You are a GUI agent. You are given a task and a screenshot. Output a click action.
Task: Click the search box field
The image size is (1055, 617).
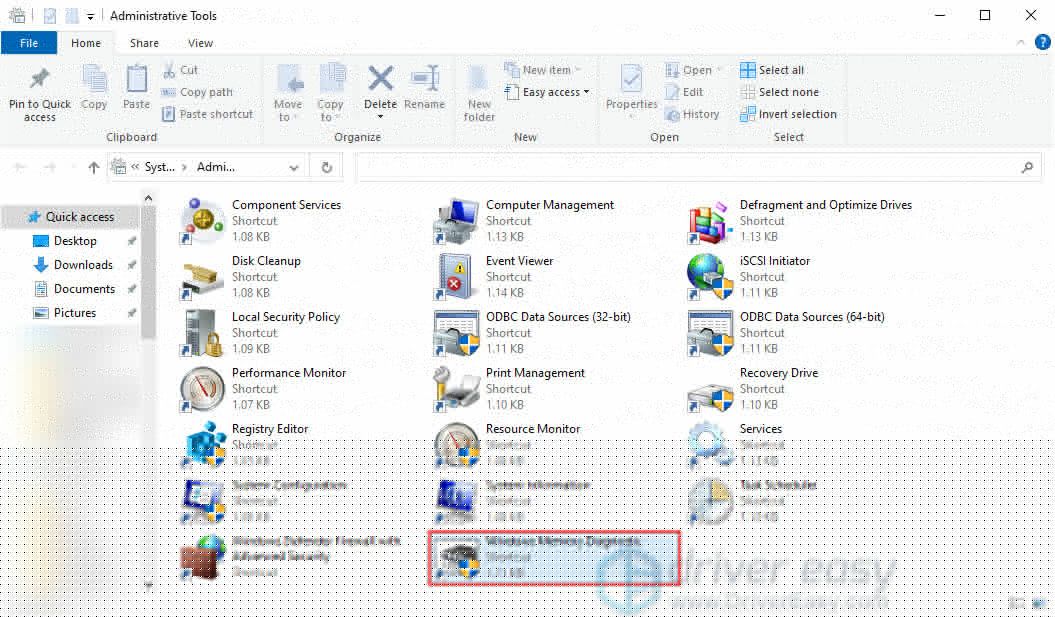(690, 168)
